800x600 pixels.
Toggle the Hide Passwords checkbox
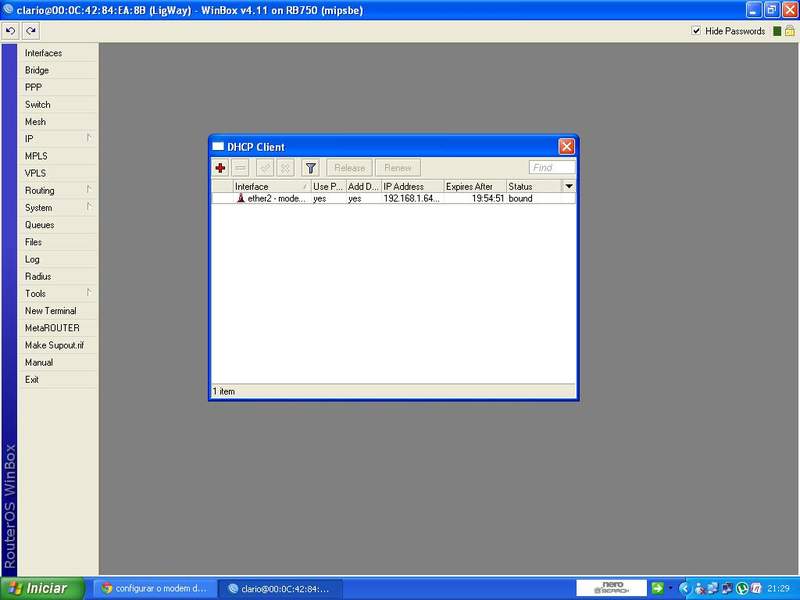[696, 31]
